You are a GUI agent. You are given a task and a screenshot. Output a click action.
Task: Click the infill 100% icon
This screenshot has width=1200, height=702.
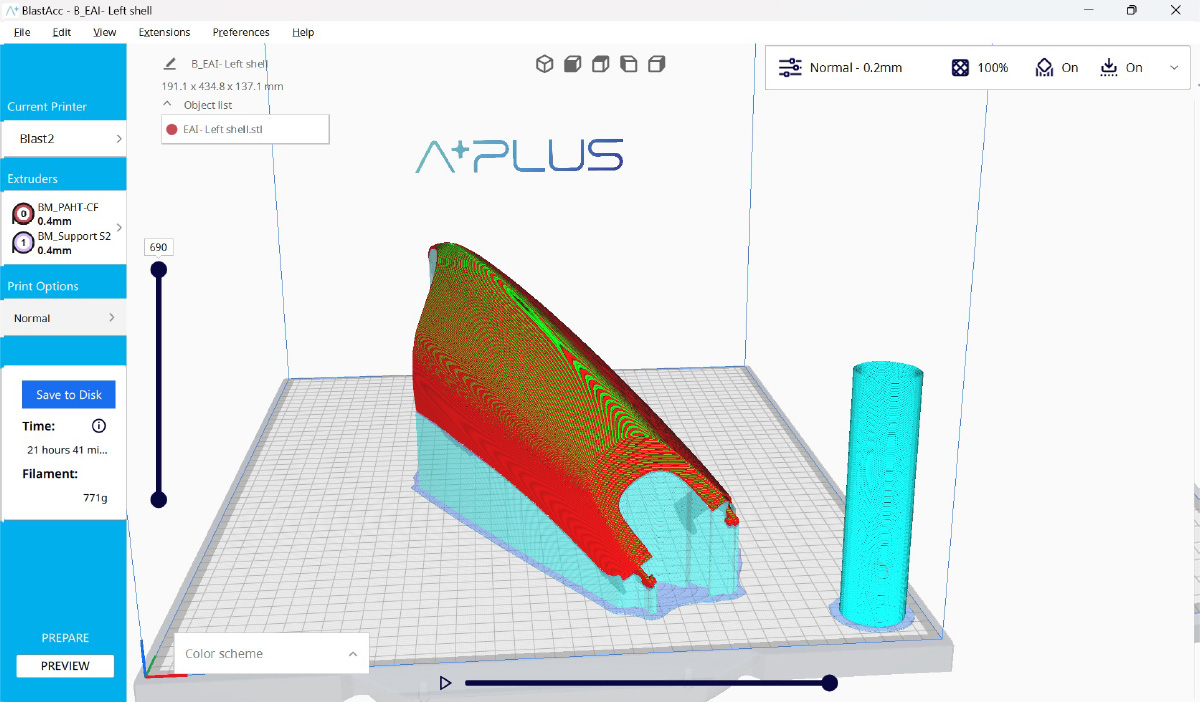pos(960,68)
